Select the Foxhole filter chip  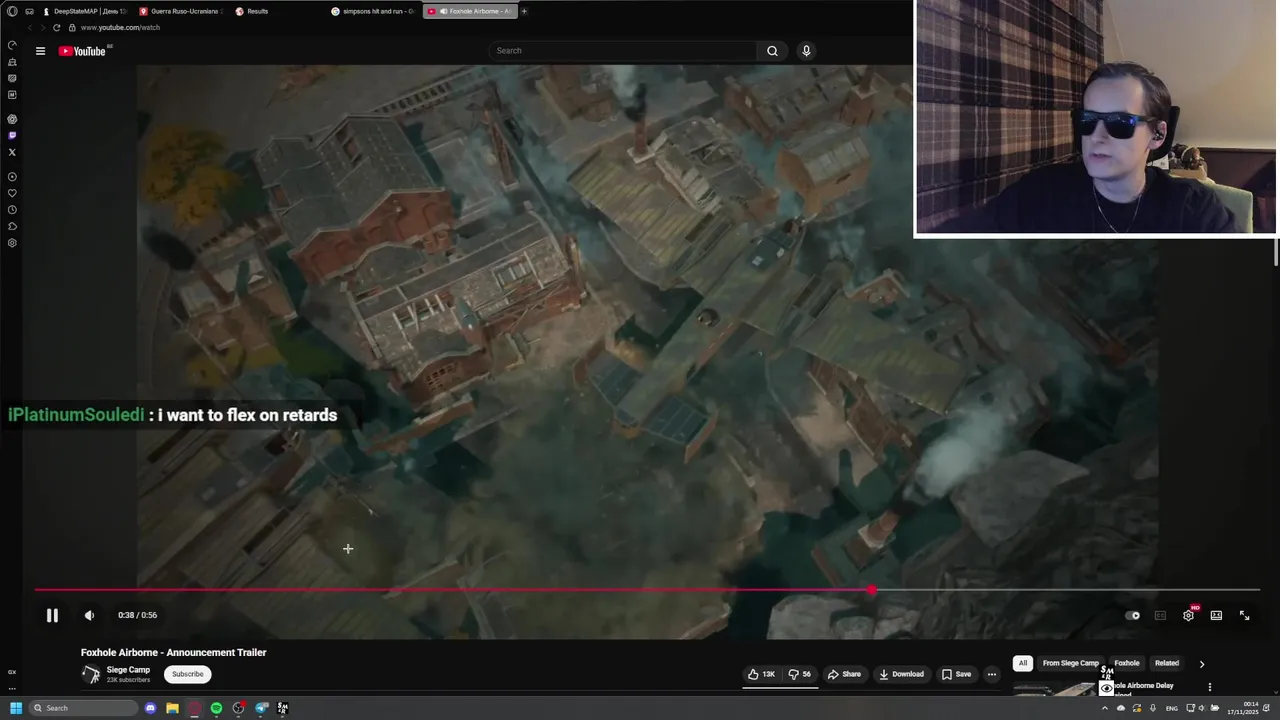(1127, 663)
